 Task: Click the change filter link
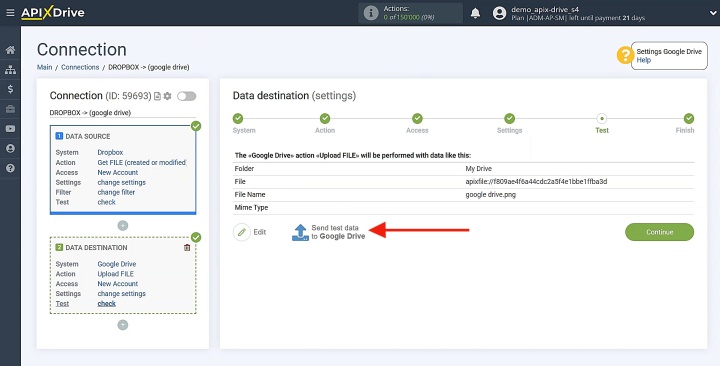(116, 192)
